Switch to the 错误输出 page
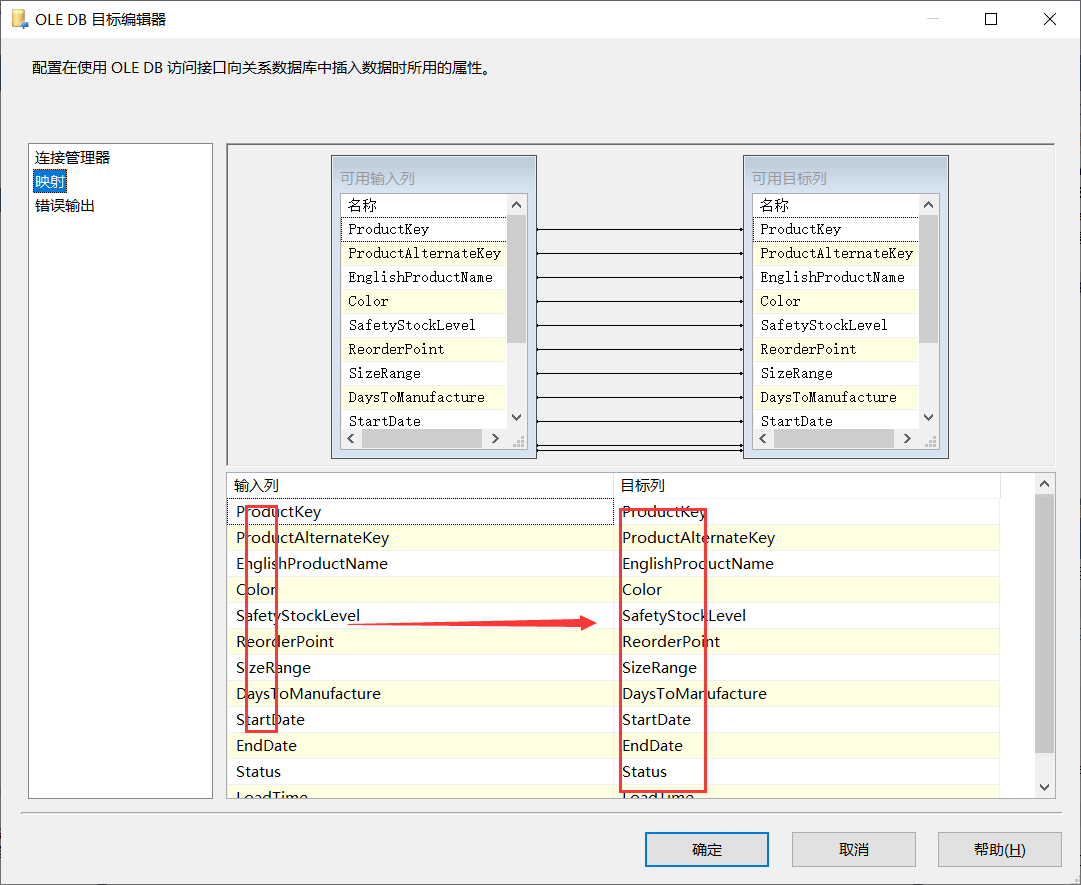The height and width of the screenshot is (885, 1081). click(x=65, y=205)
